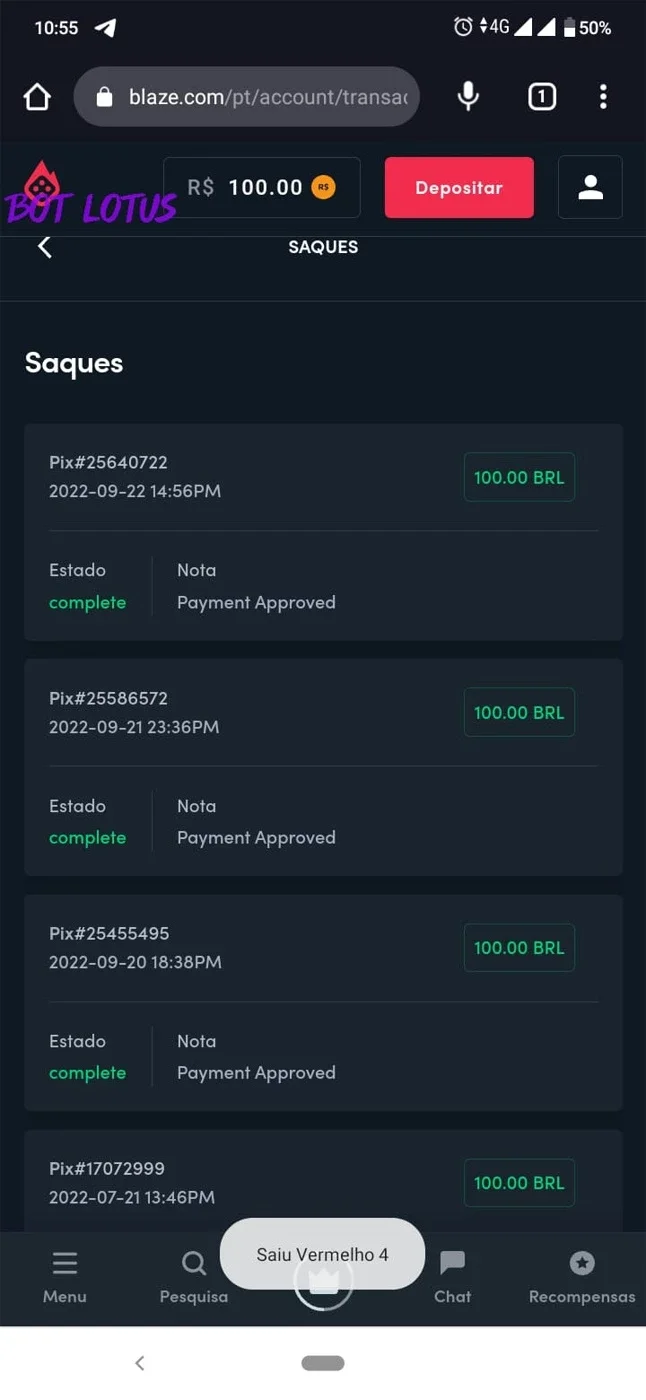Click the Depositar button
This screenshot has height=1400, width=646.
pyautogui.click(x=459, y=187)
